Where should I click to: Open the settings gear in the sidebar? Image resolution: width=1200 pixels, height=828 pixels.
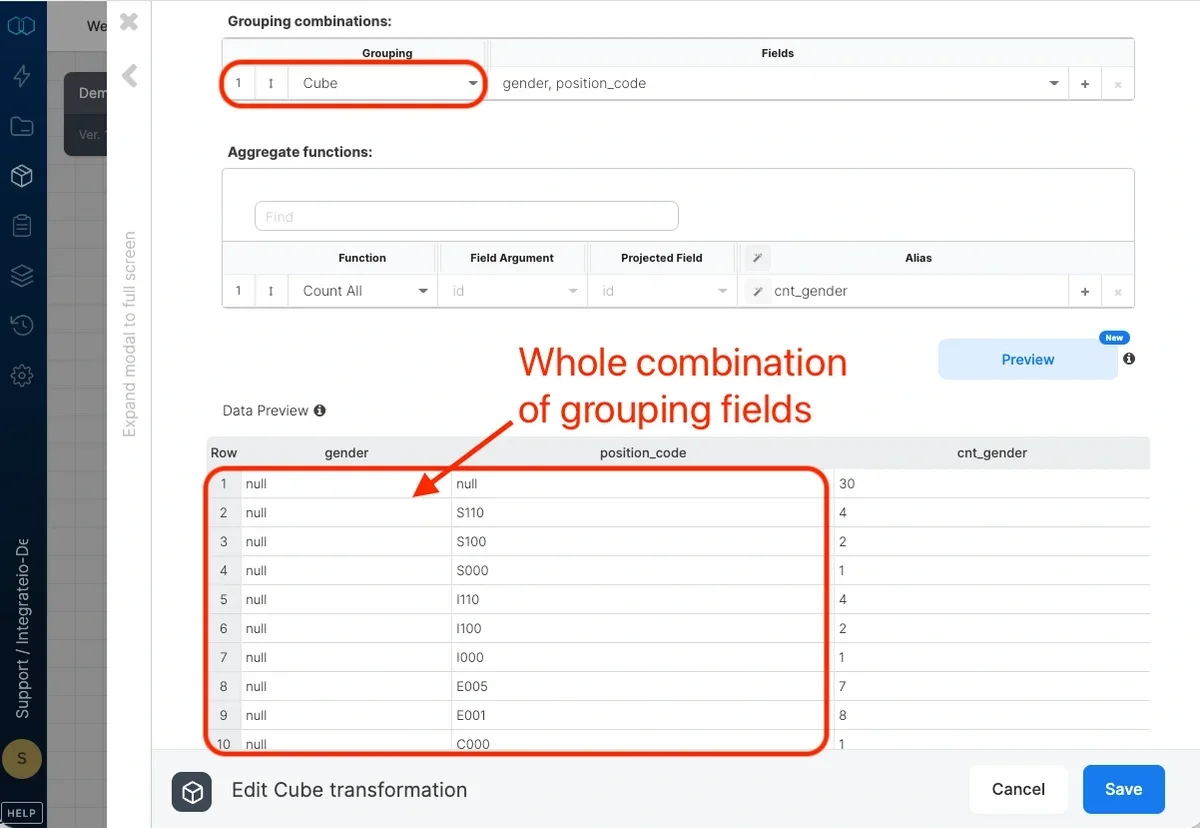pos(22,375)
